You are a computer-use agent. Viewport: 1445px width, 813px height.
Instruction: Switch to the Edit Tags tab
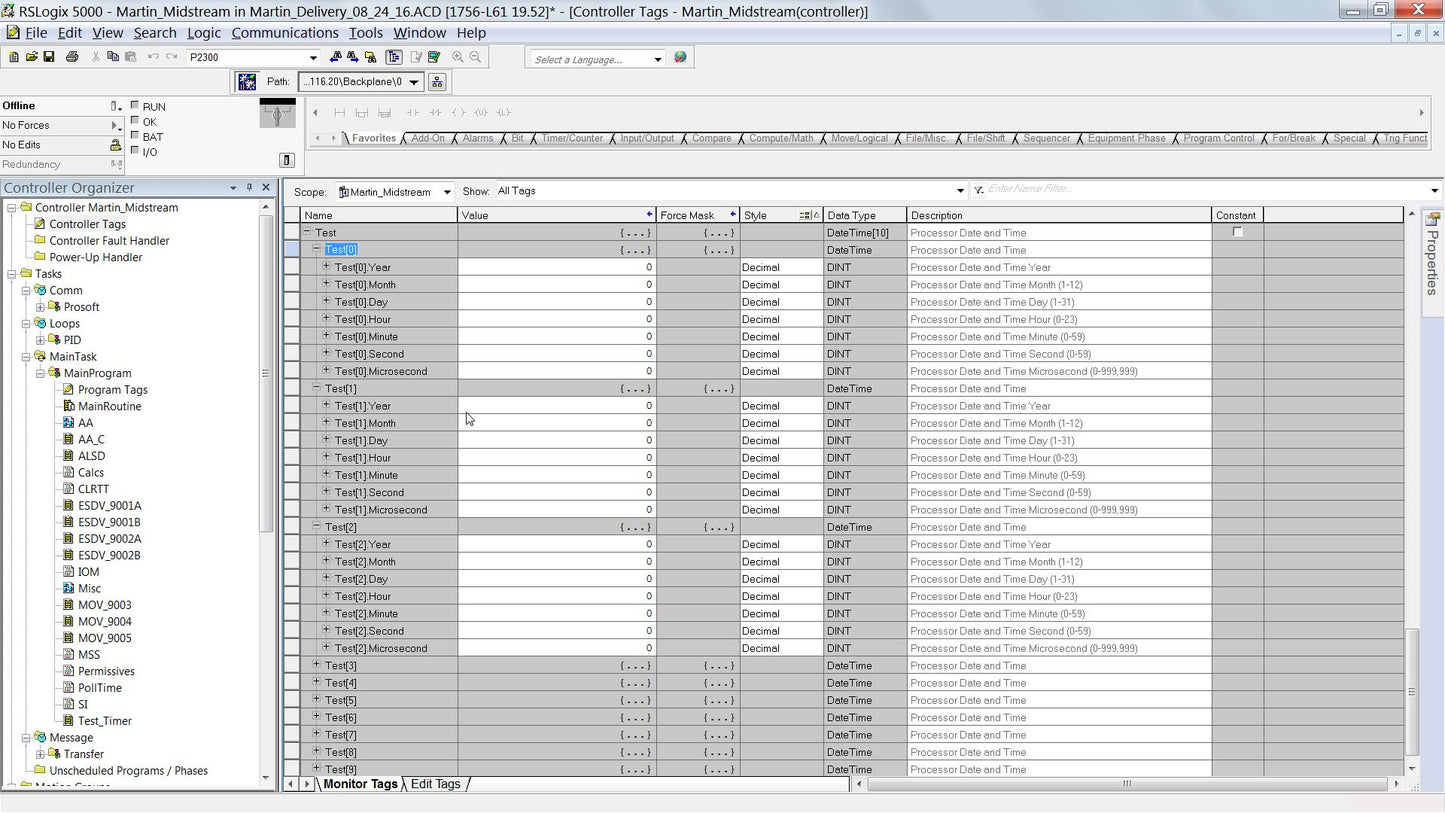(x=435, y=784)
